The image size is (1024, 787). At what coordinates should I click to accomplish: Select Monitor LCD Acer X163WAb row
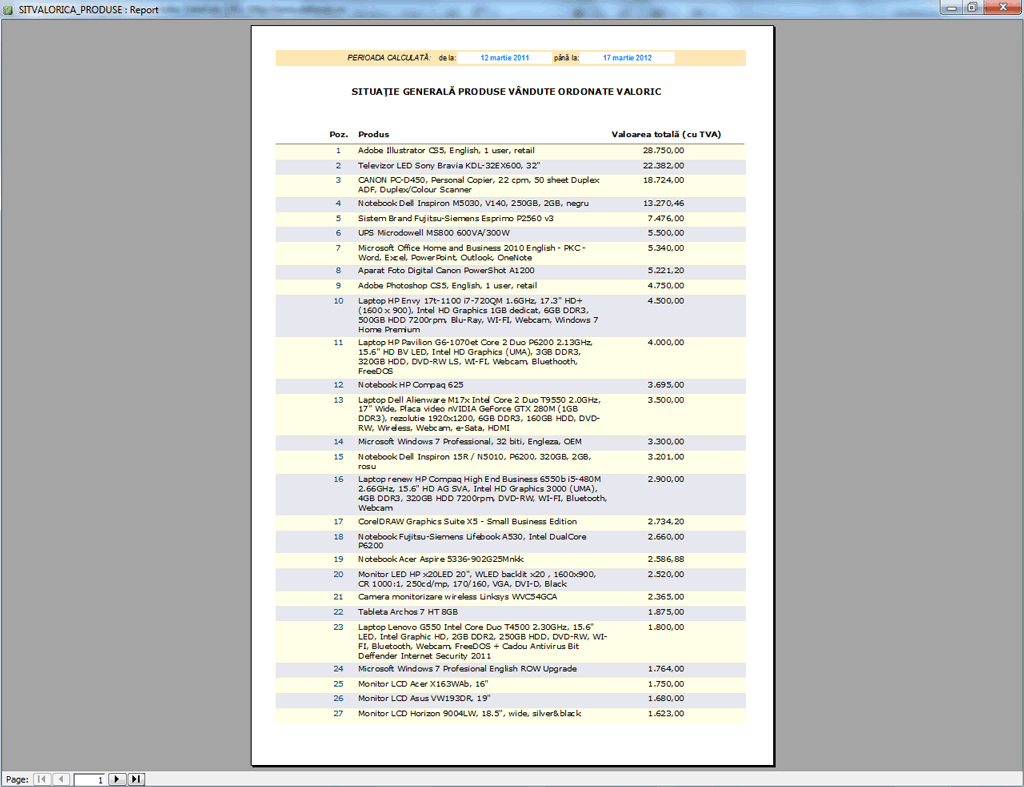pyautogui.click(x=510, y=684)
